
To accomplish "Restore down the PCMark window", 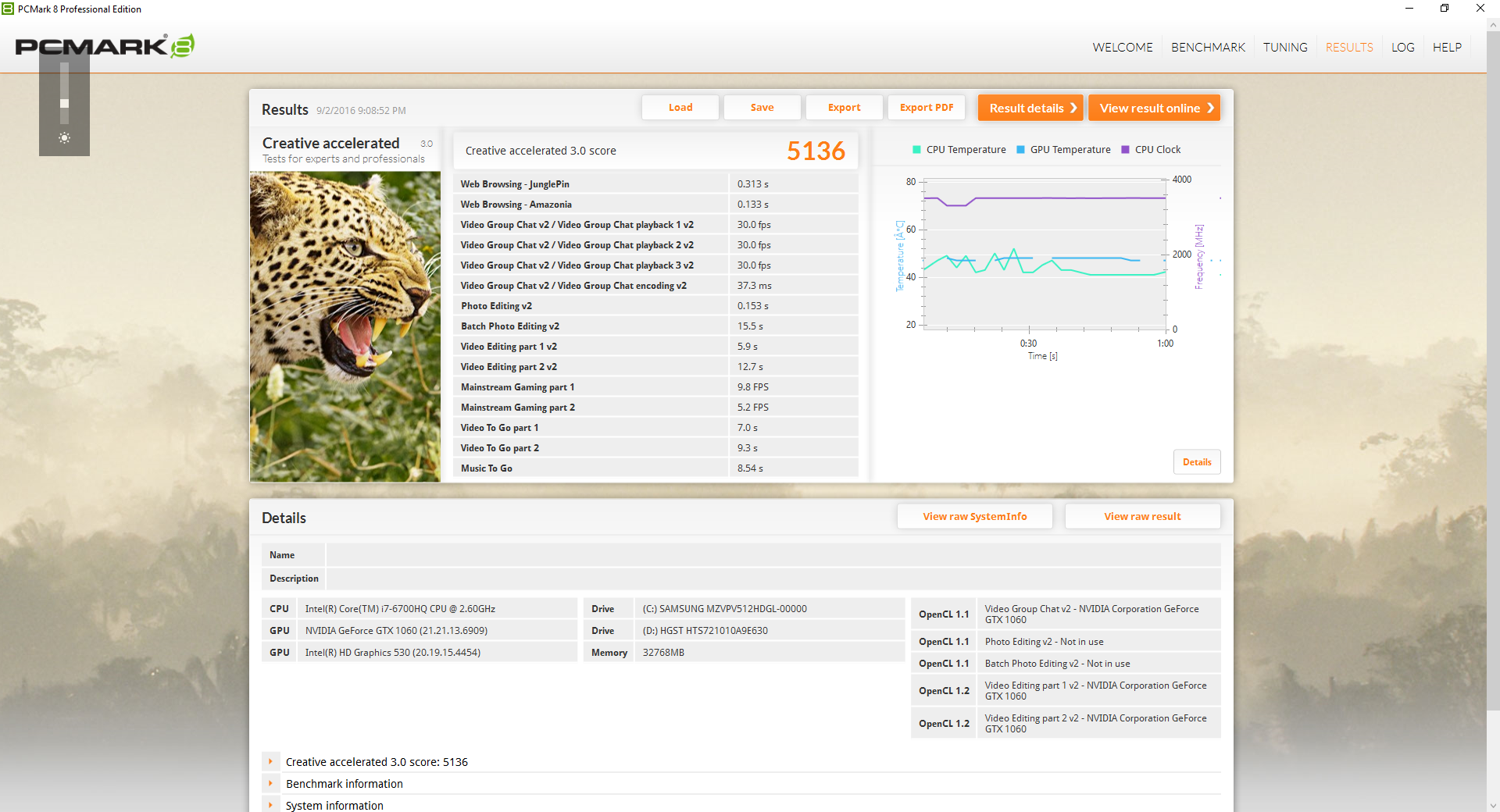I will (x=1445, y=9).
